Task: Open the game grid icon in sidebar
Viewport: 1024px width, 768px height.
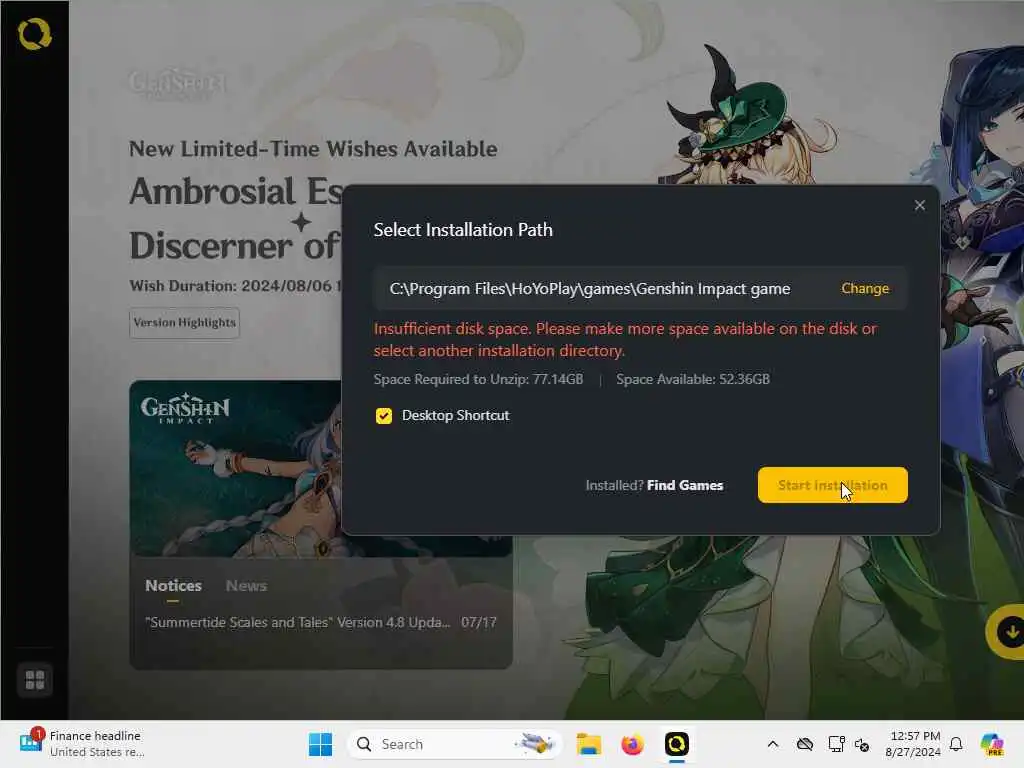Action: tap(35, 680)
